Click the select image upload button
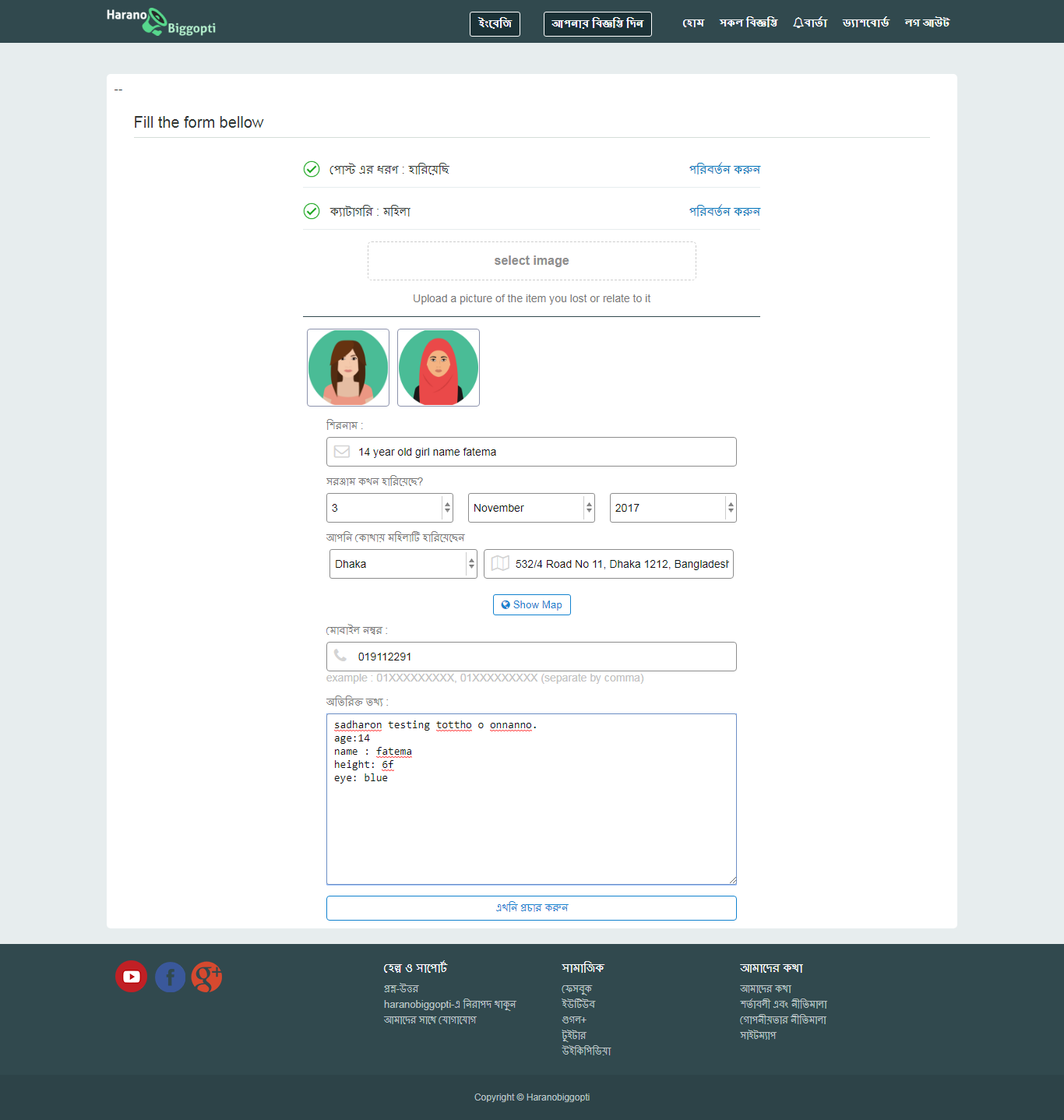Image resolution: width=1064 pixels, height=1120 pixels. [532, 261]
